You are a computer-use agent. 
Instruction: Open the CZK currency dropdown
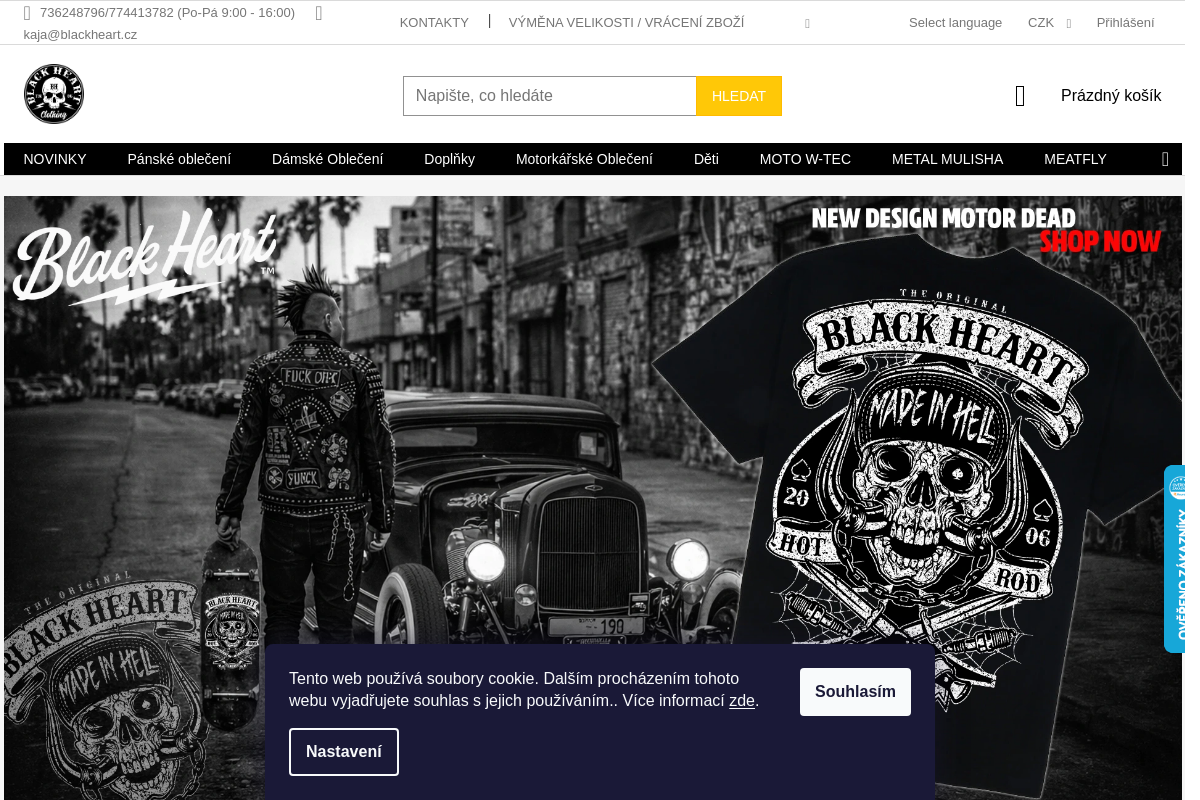pyautogui.click(x=1049, y=23)
